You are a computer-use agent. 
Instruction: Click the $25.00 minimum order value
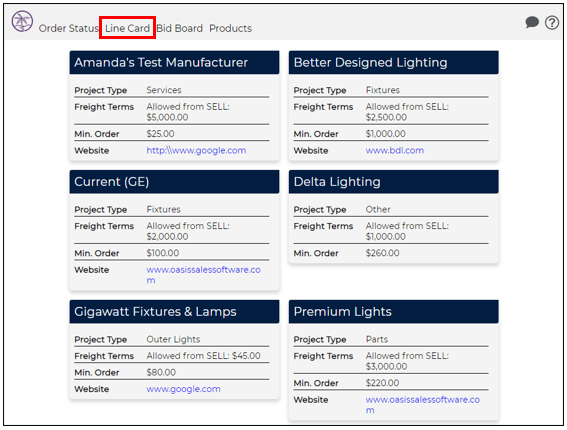point(160,134)
